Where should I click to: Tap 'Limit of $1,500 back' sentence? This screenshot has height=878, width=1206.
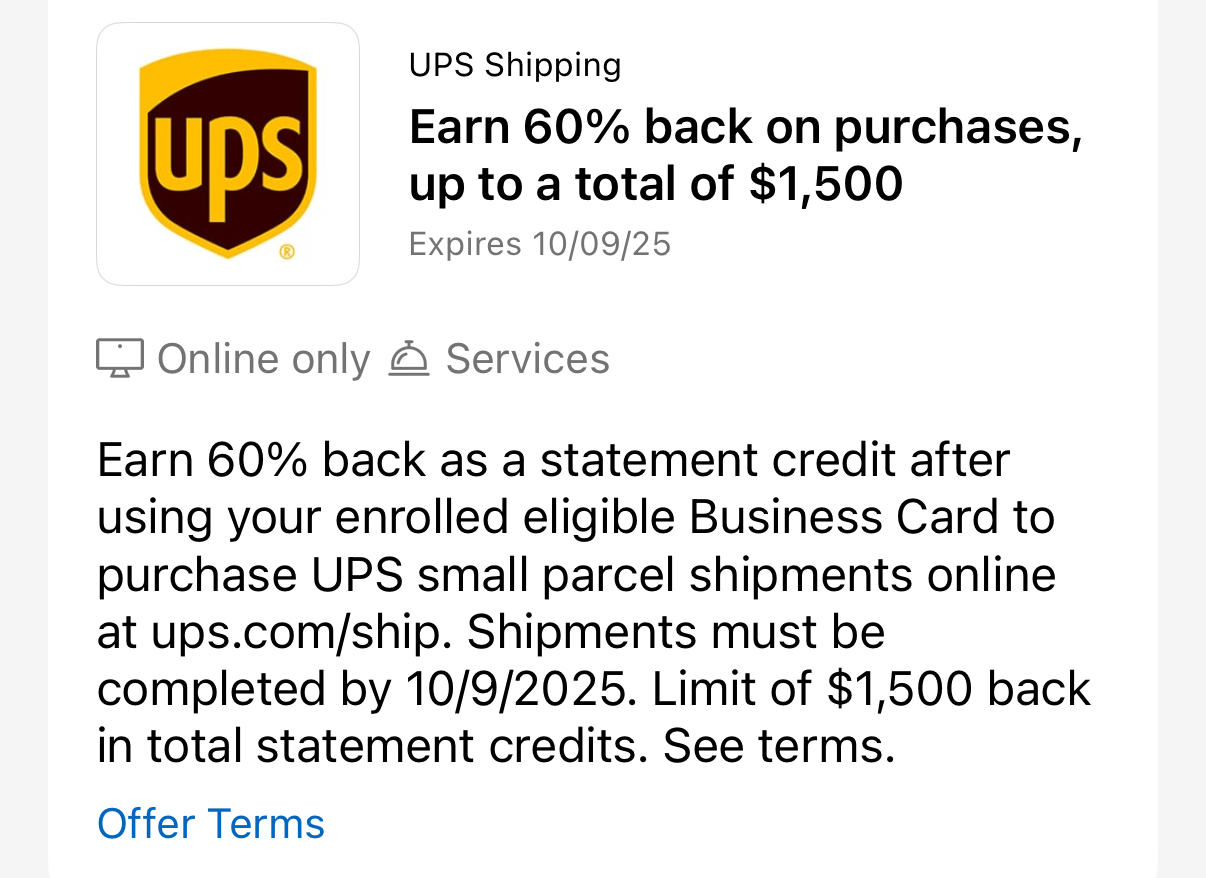point(872,690)
